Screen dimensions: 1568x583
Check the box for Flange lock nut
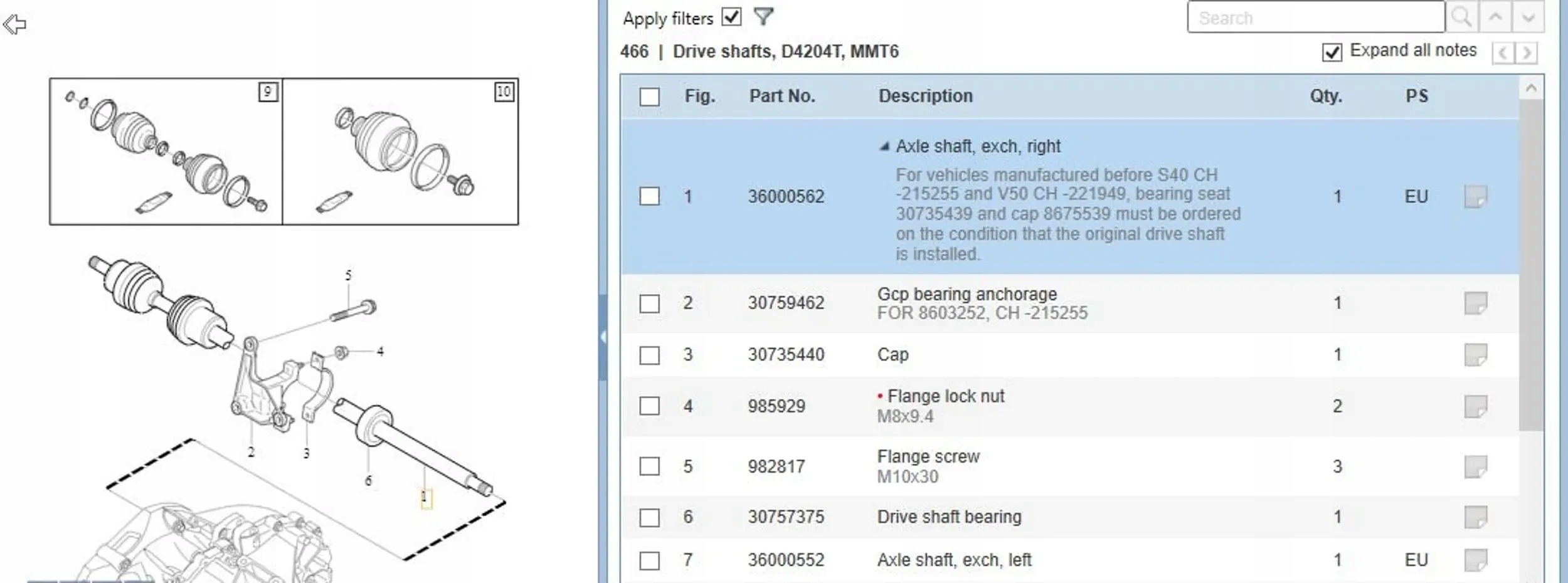coord(649,406)
